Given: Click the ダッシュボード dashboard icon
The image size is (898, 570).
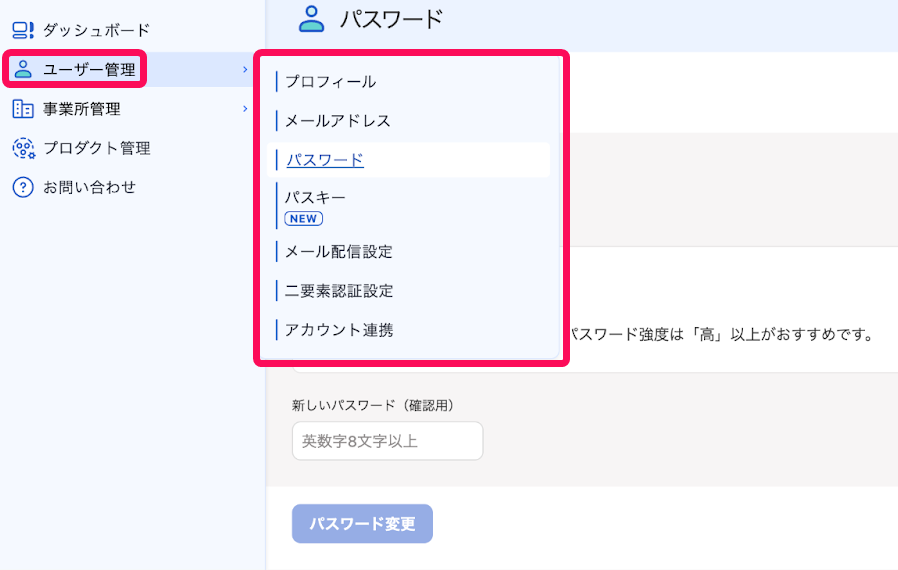Looking at the screenshot, I should coord(23,30).
